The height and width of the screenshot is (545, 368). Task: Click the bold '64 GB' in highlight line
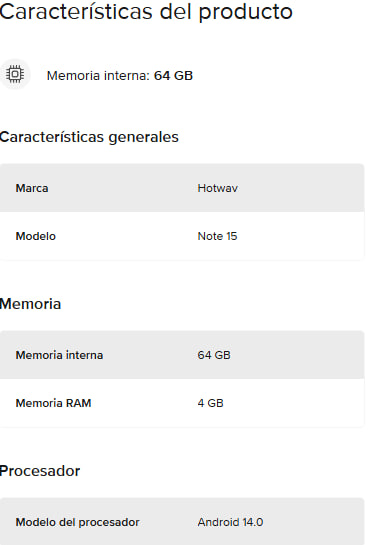[173, 75]
